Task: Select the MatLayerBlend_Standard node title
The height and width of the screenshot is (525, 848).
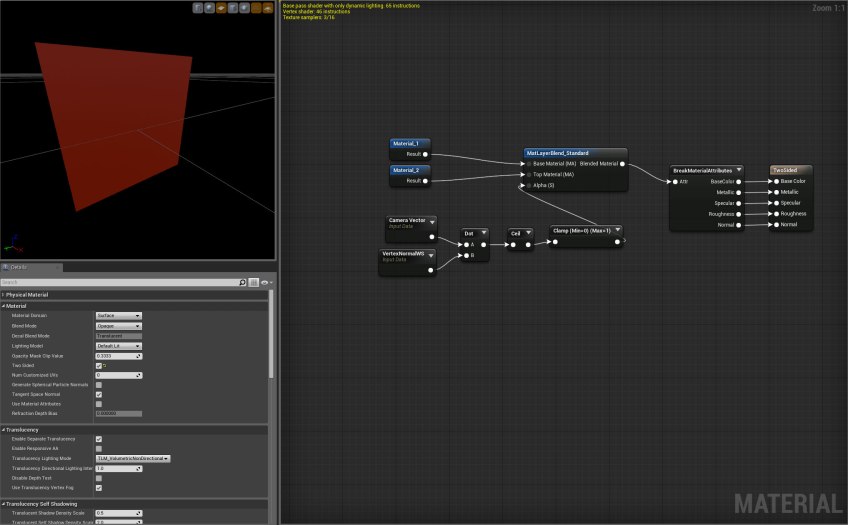Action: 558,153
